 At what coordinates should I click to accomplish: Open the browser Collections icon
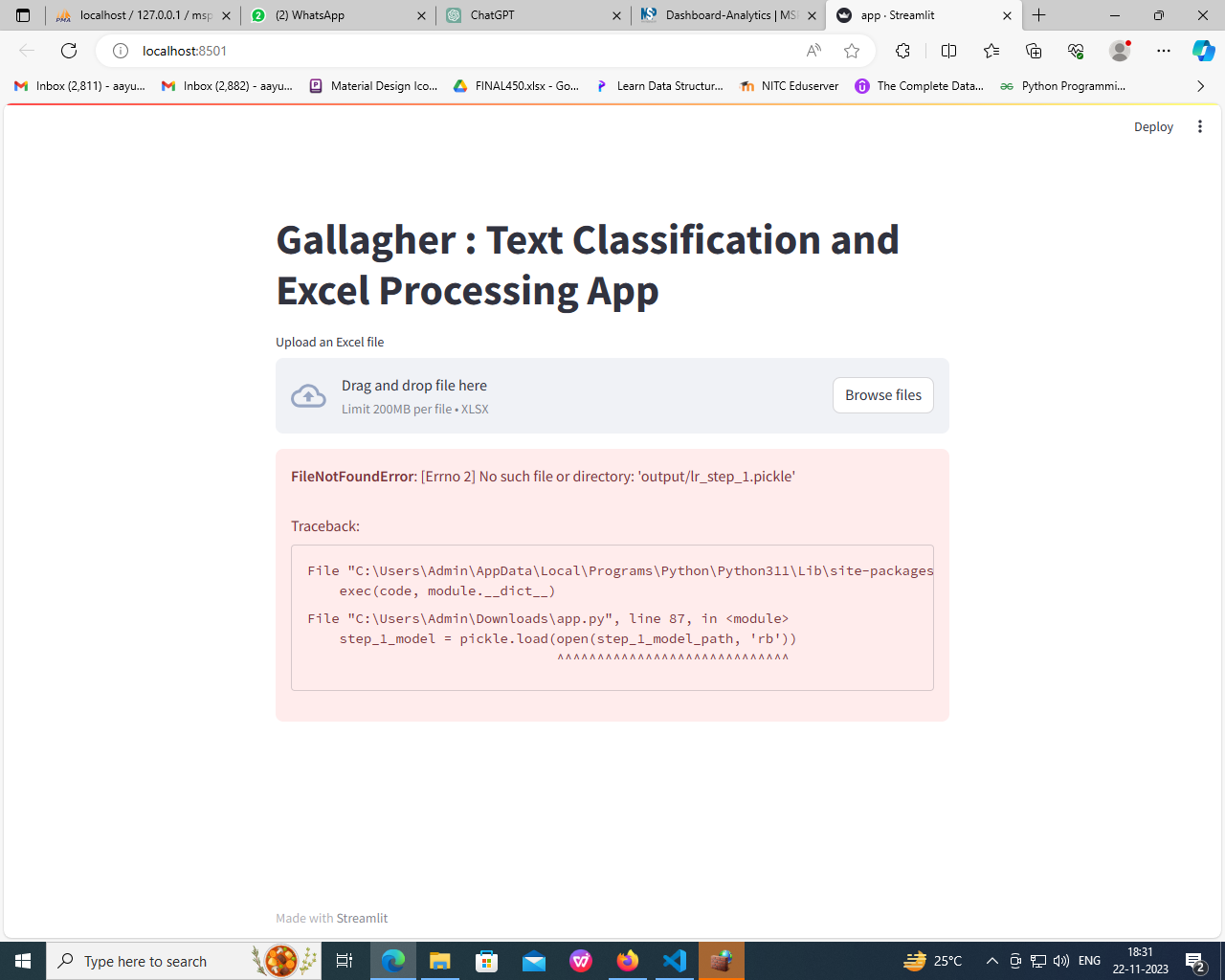[x=1034, y=51]
